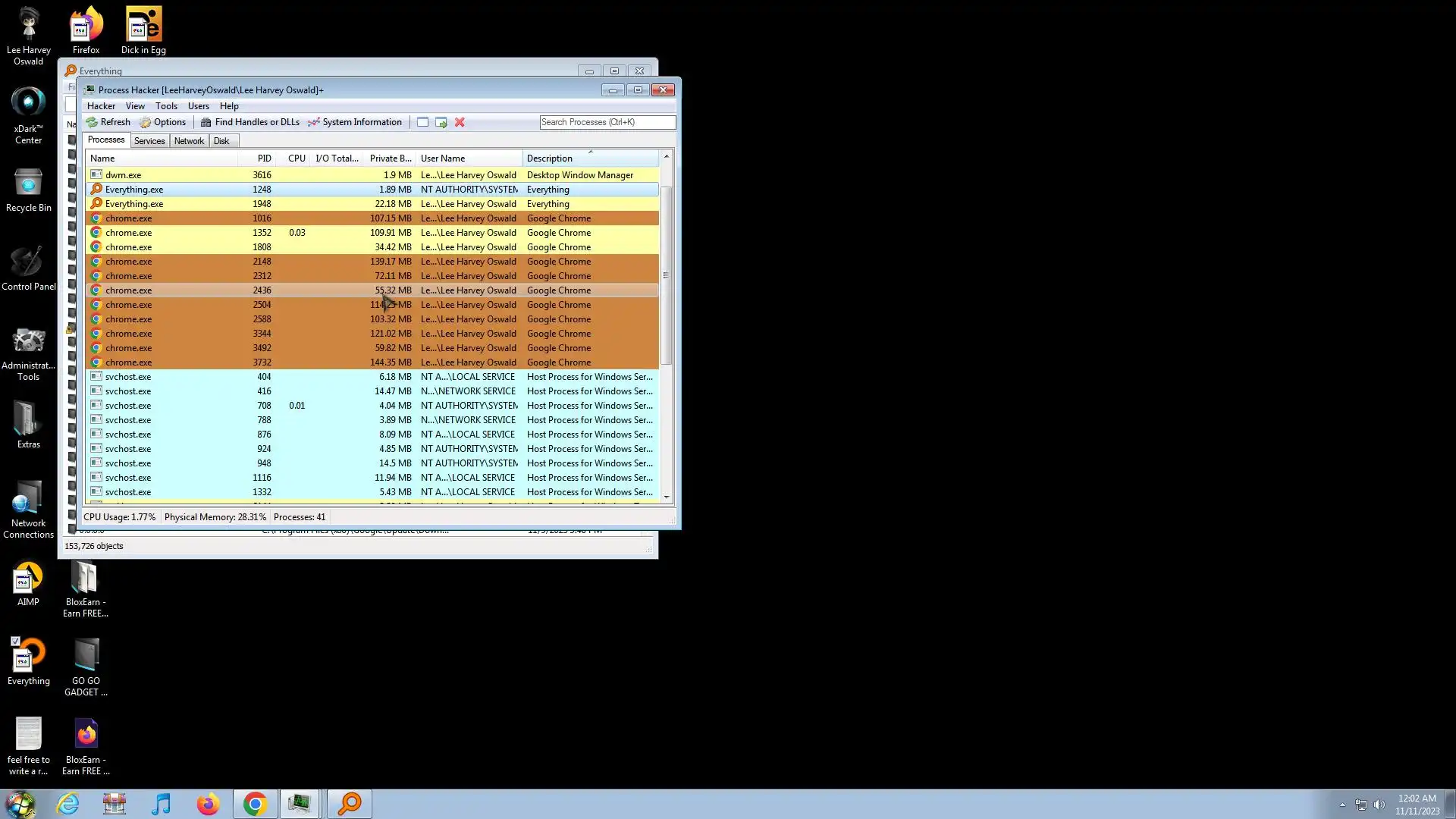Click the red X terminate icon
This screenshot has width=1456, height=819.
[460, 122]
